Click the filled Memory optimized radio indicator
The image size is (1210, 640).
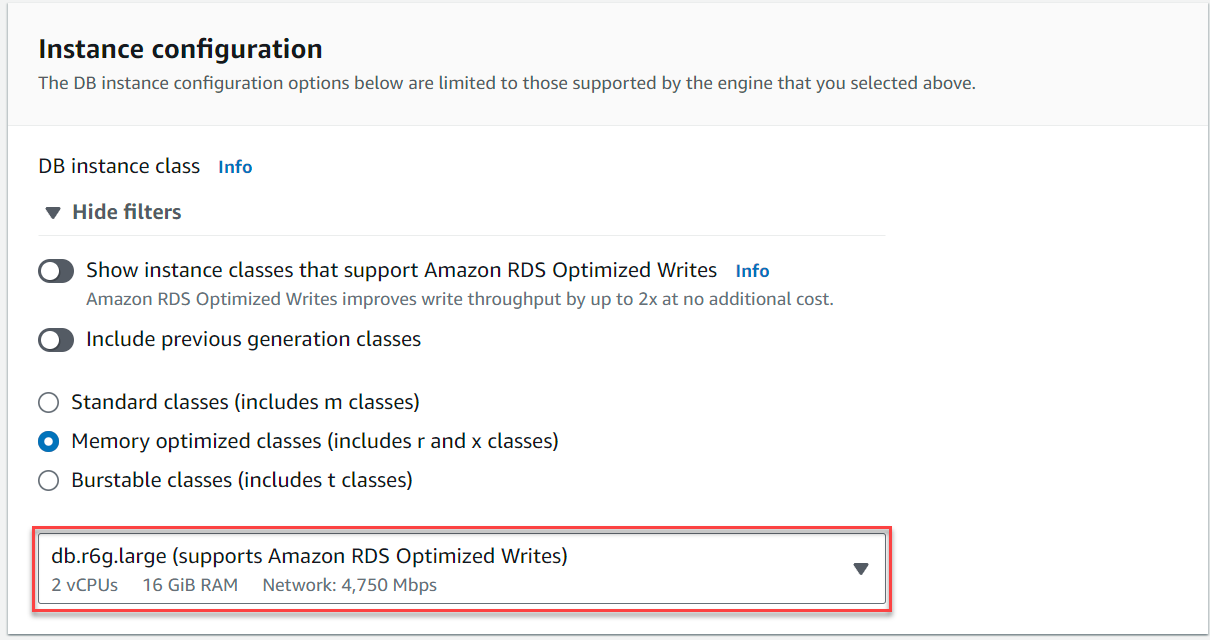48,441
